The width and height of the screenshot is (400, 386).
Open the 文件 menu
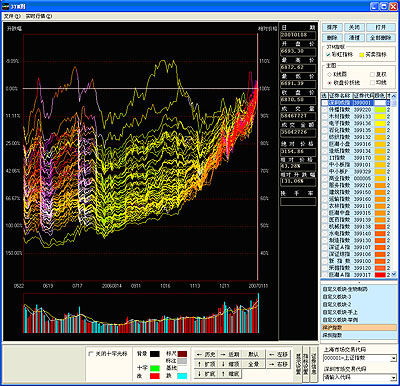tap(12, 16)
